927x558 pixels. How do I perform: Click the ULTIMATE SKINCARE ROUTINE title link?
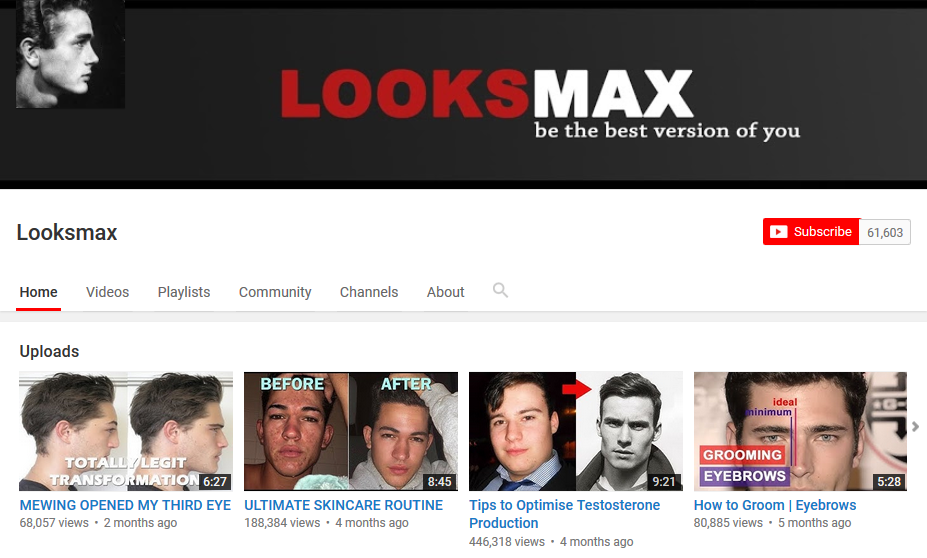coord(343,505)
